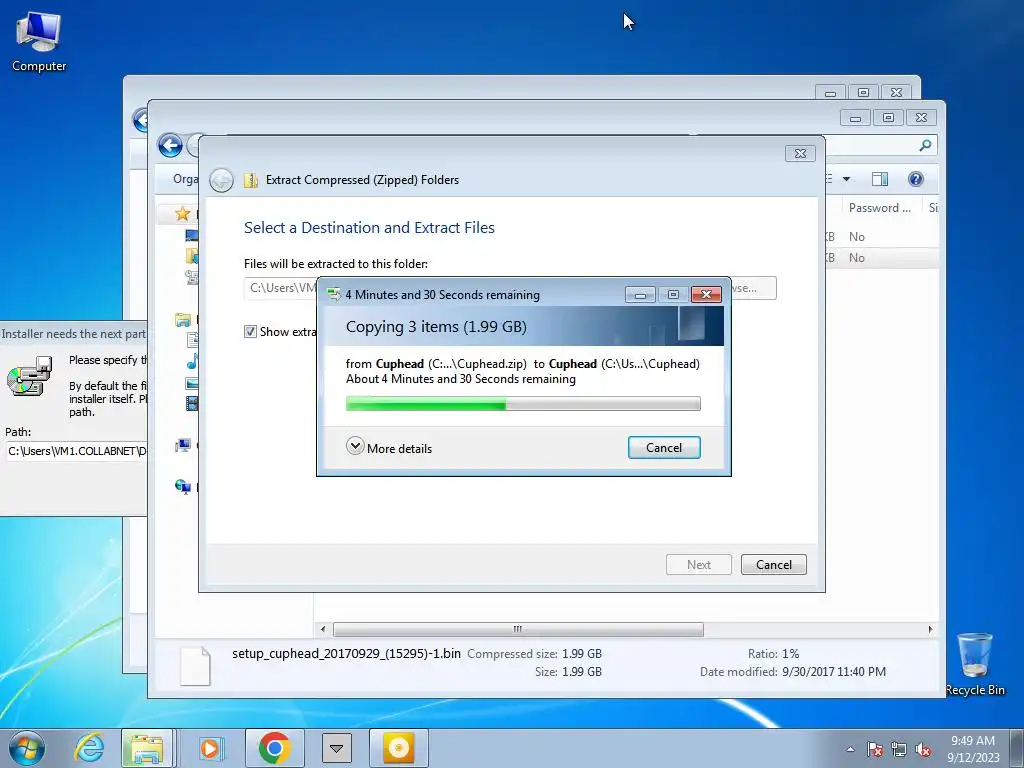The width and height of the screenshot is (1024, 768).
Task: Show hidden system tray icons
Action: coord(850,750)
